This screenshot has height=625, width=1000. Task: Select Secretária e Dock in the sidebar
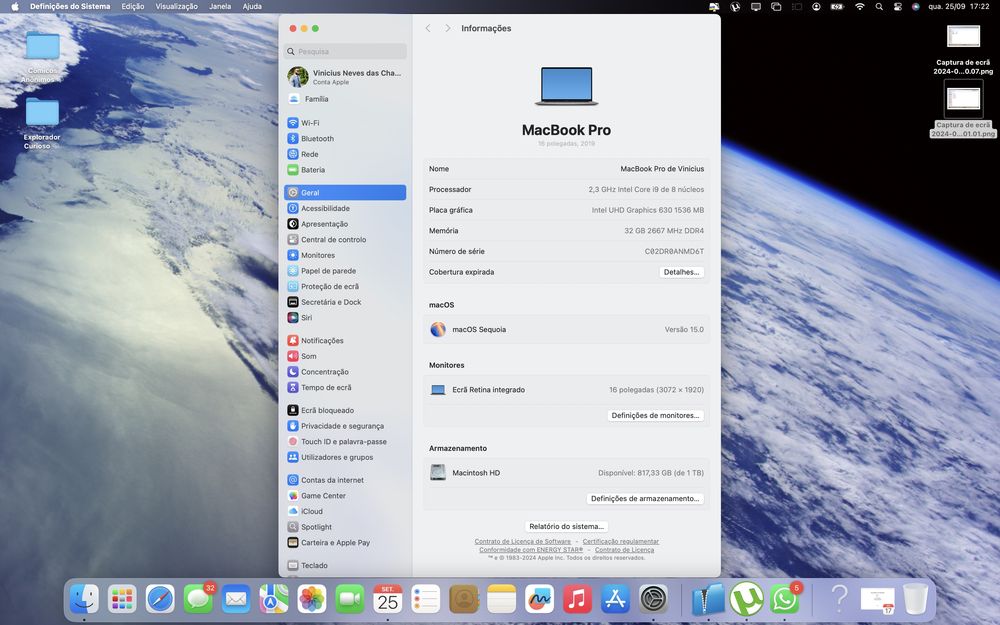[345, 302]
